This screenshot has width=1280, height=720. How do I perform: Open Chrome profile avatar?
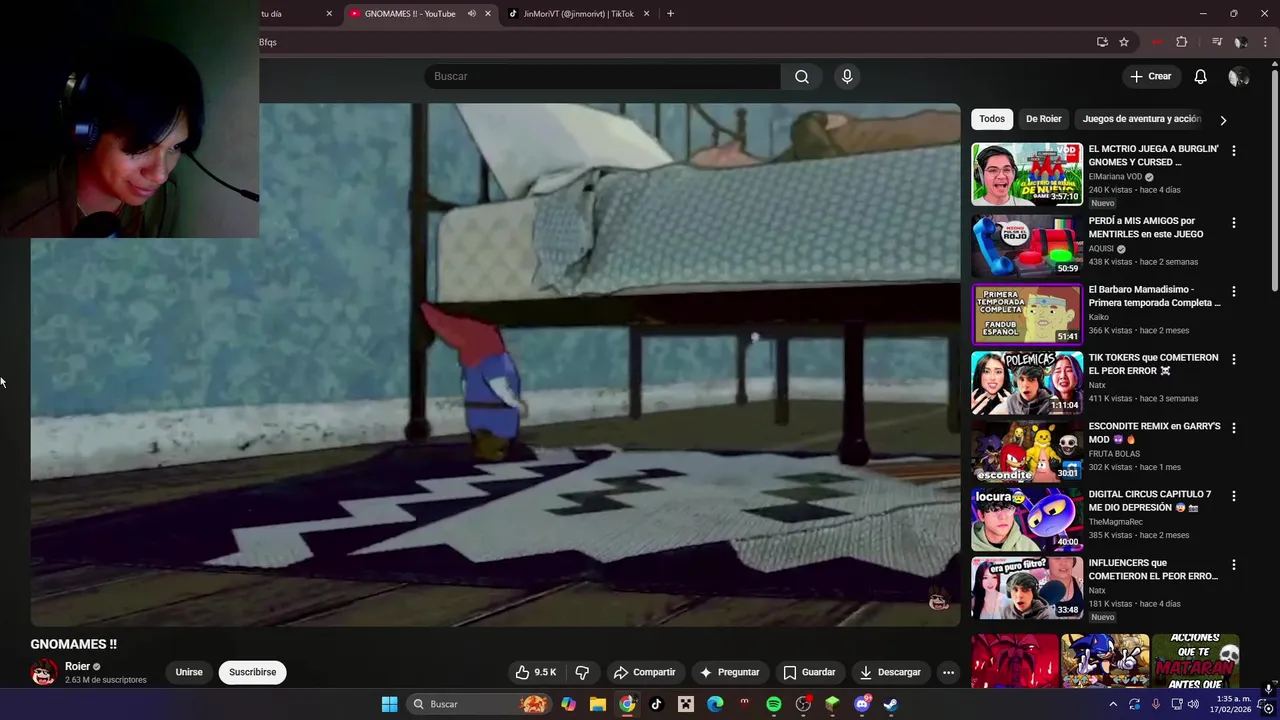tap(1241, 42)
